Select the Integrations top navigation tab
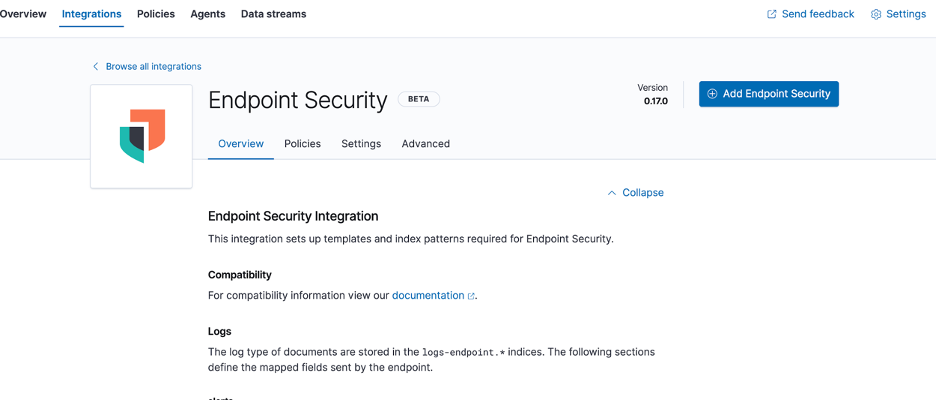Image resolution: width=936 pixels, height=400 pixels. [x=91, y=14]
